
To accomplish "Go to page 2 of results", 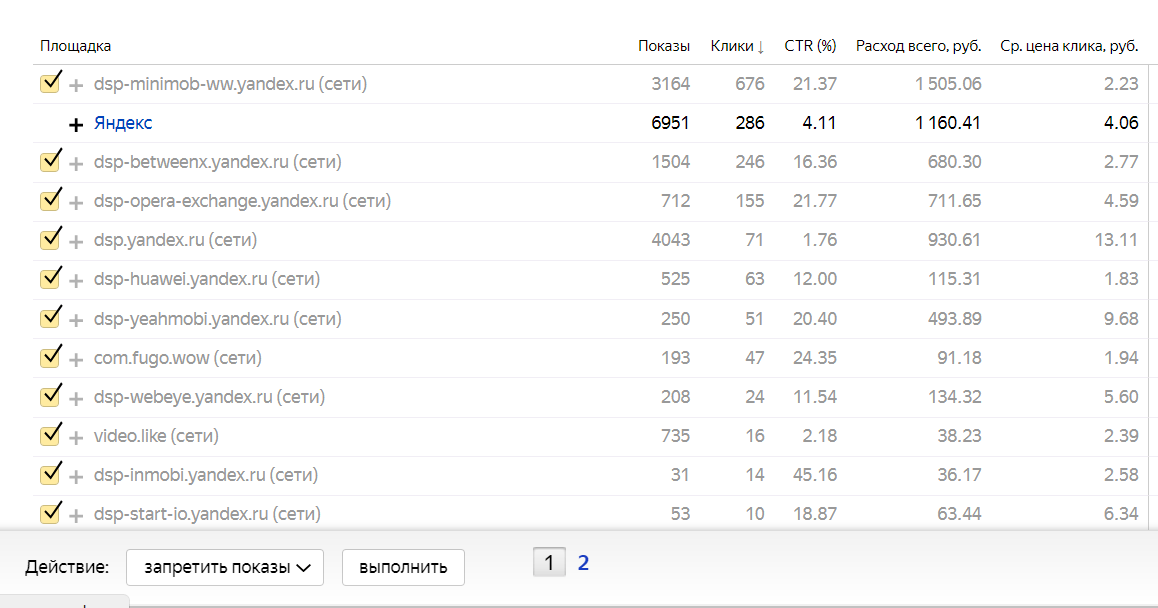I will point(583,563).
